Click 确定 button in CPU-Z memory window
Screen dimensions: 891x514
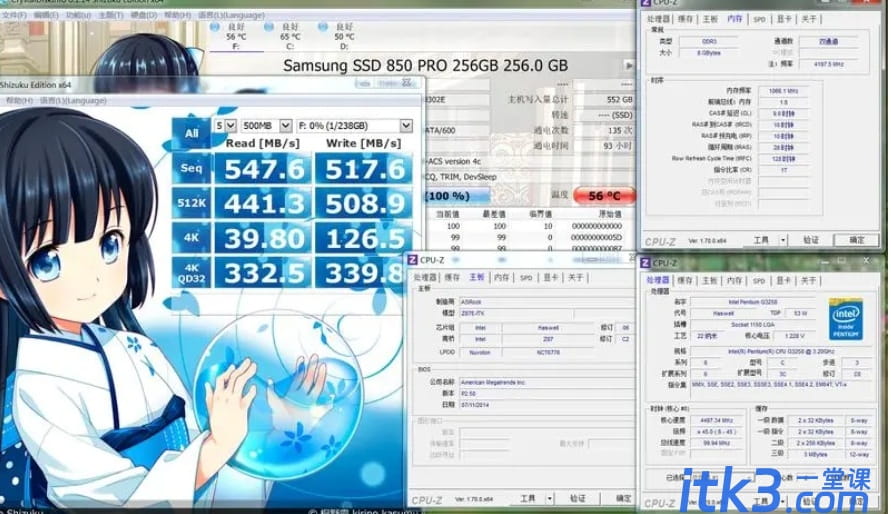pos(857,240)
